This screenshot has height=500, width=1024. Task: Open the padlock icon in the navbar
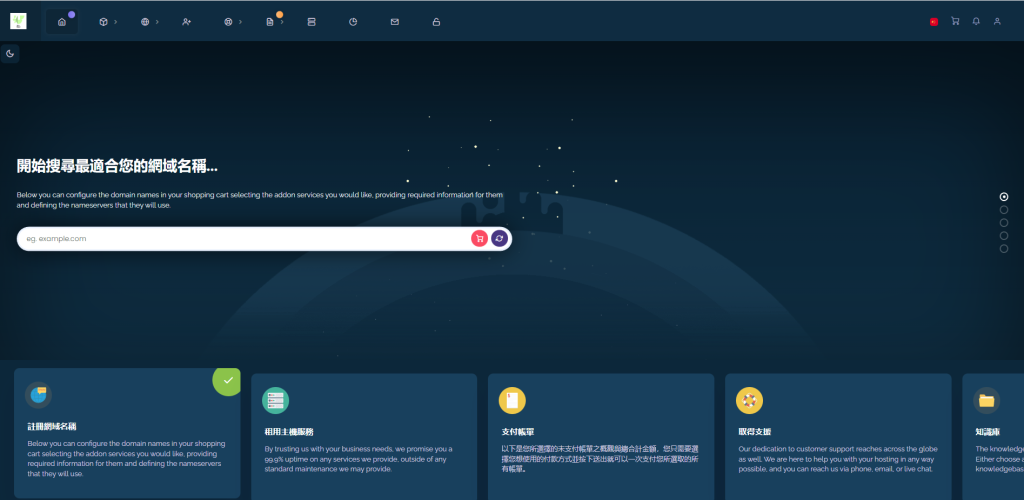[436, 21]
